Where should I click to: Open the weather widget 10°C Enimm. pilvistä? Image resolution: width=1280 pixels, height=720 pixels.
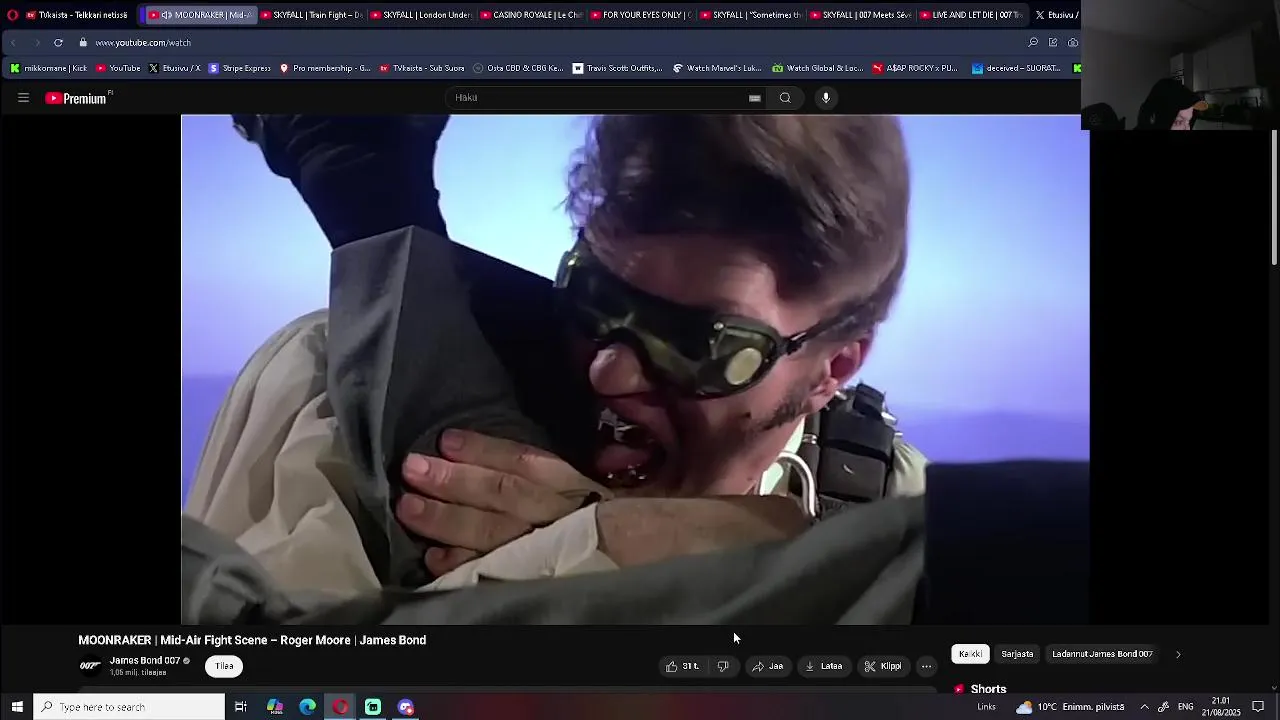point(1070,707)
